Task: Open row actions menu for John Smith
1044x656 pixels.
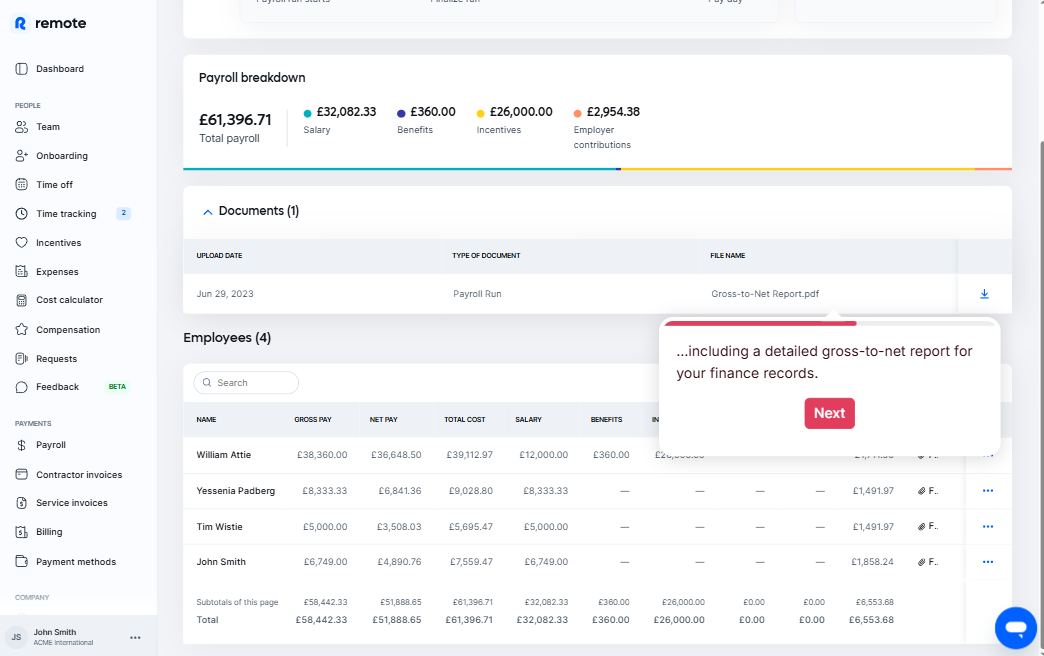Action: 987,562
